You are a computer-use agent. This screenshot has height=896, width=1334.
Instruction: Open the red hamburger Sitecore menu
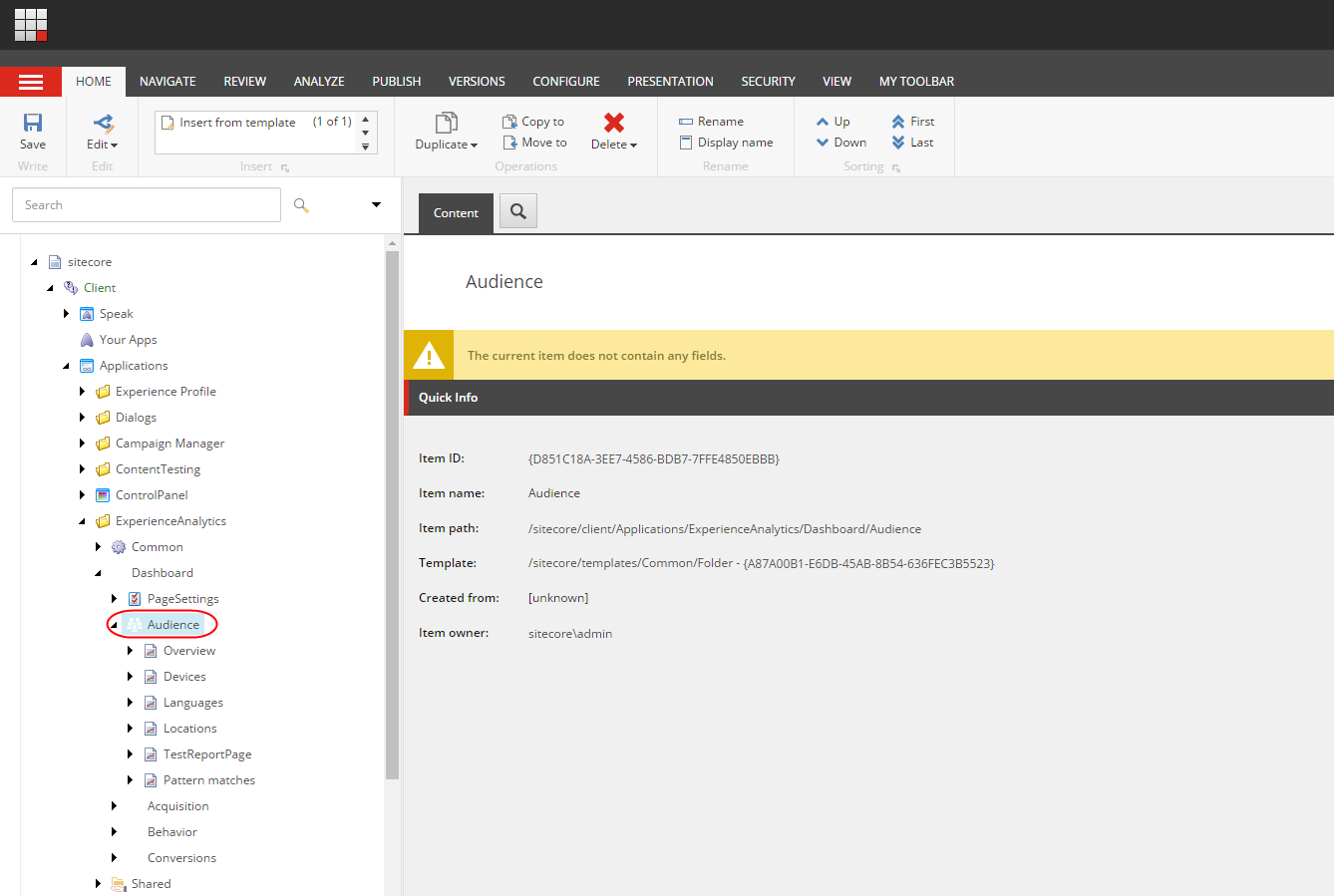point(31,82)
